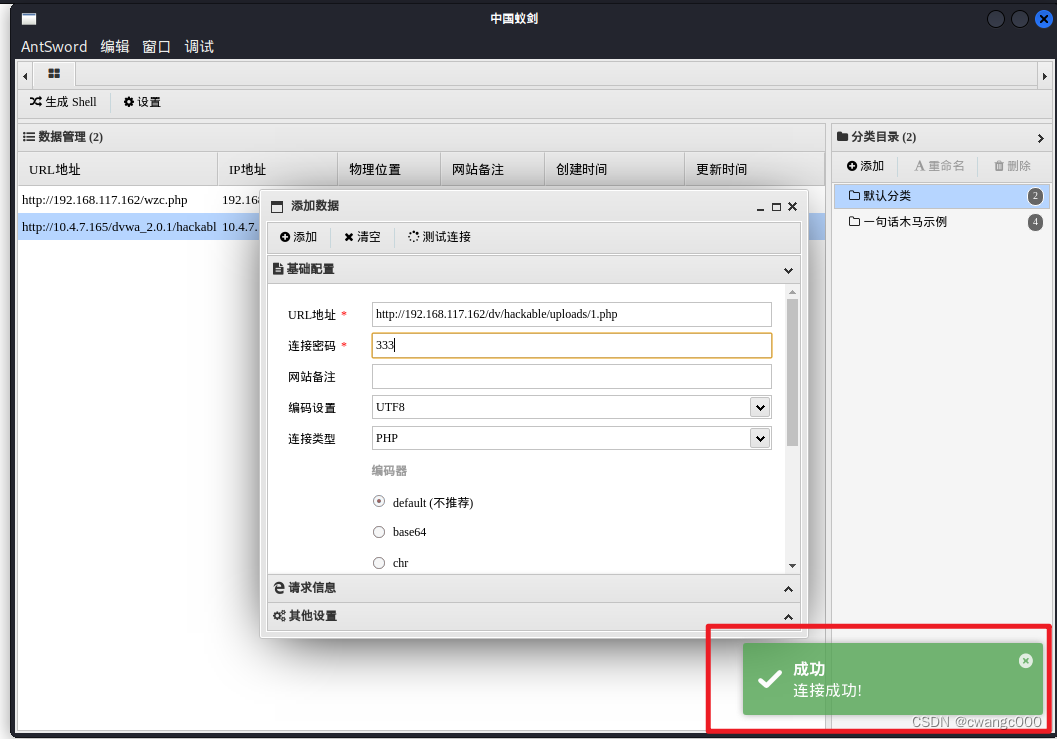Sort by 网站备注 column header
1057x739 pixels.
(x=492, y=169)
